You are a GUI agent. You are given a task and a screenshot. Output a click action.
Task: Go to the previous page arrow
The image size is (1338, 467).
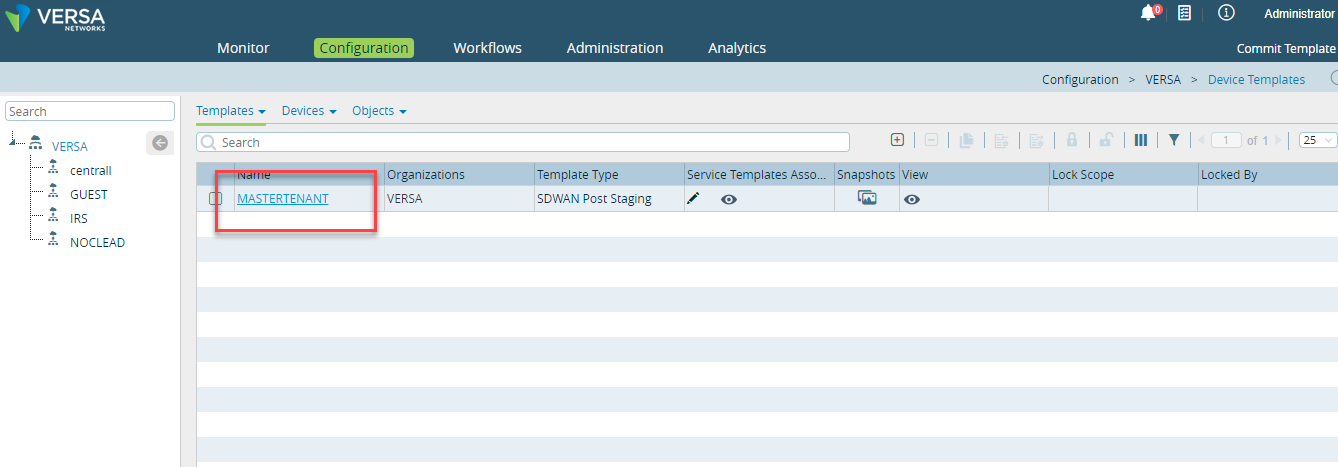(x=1202, y=140)
